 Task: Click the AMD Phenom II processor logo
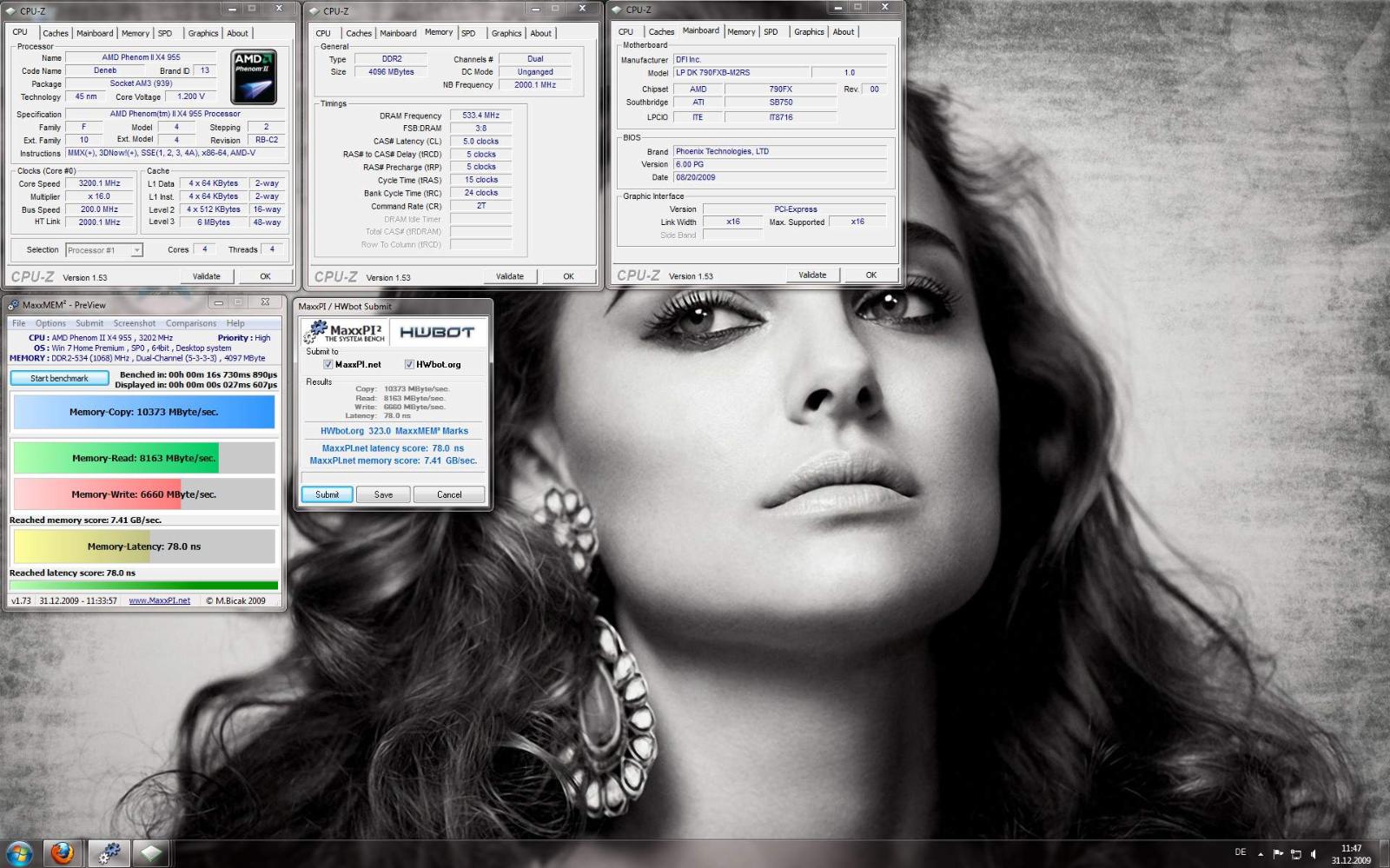tap(254, 76)
